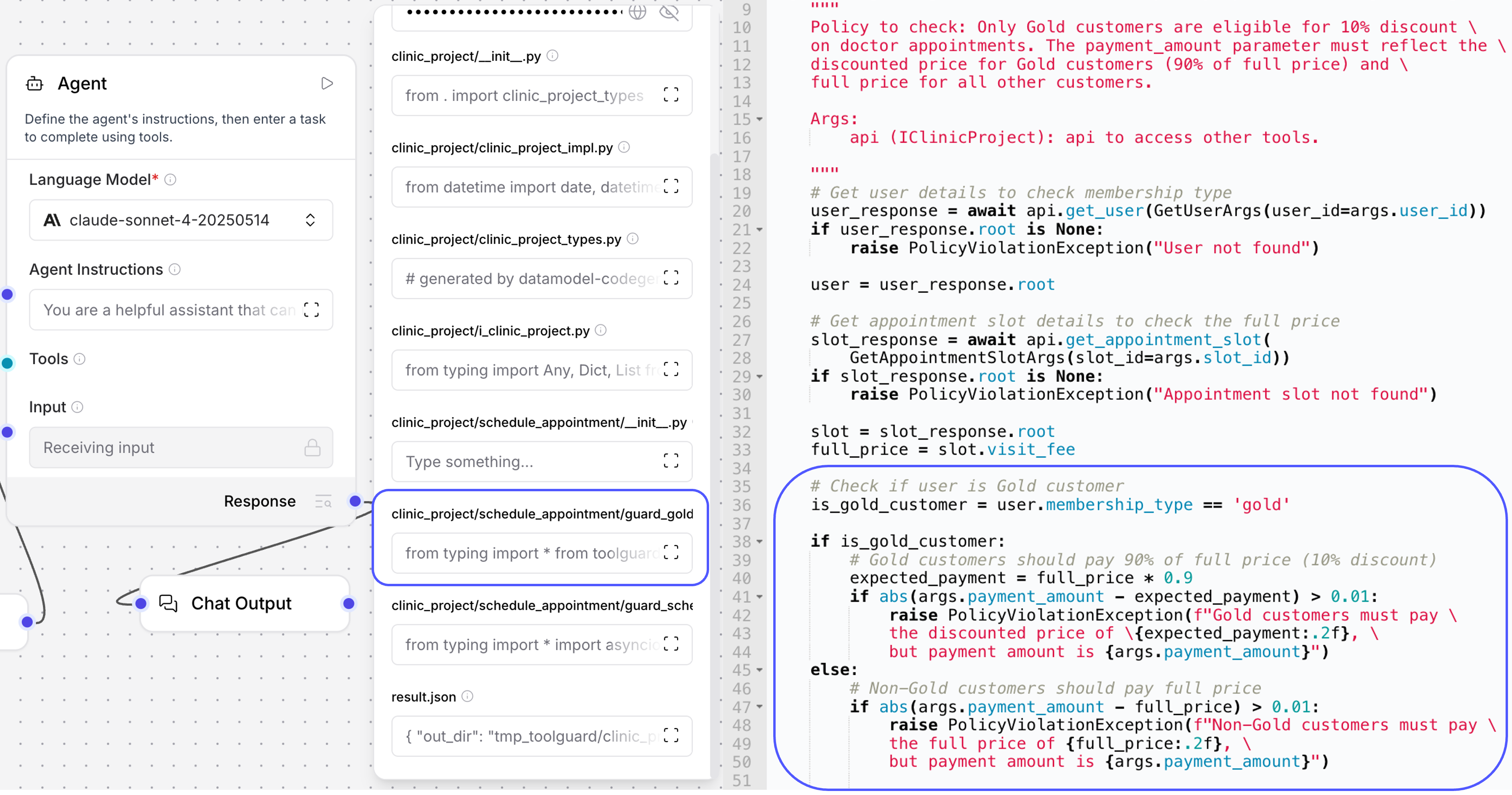
Task: Show info for clinic_project_types.py
Action: (633, 239)
